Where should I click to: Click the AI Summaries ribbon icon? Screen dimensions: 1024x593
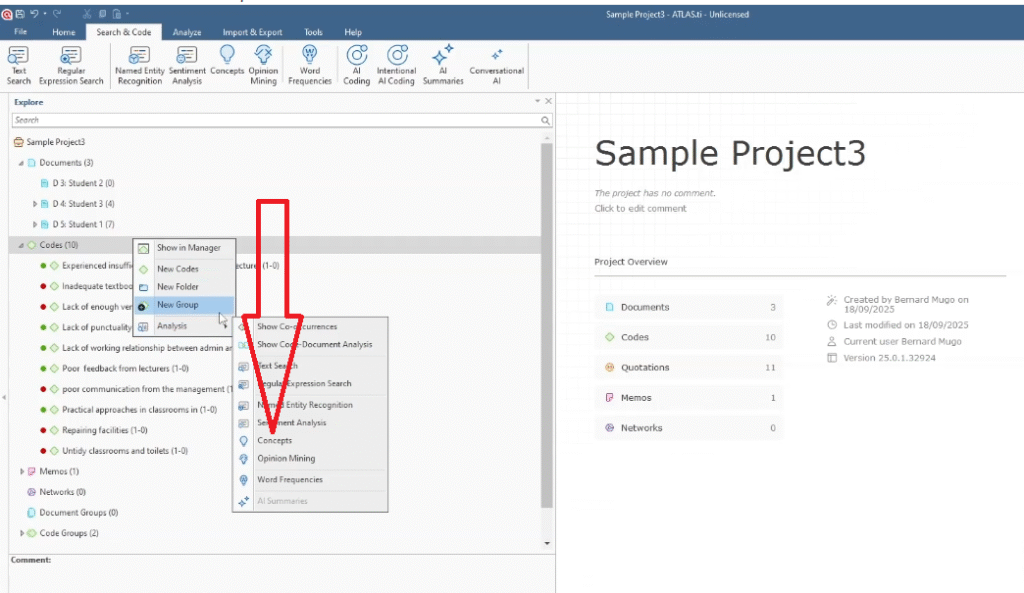pyautogui.click(x=443, y=64)
